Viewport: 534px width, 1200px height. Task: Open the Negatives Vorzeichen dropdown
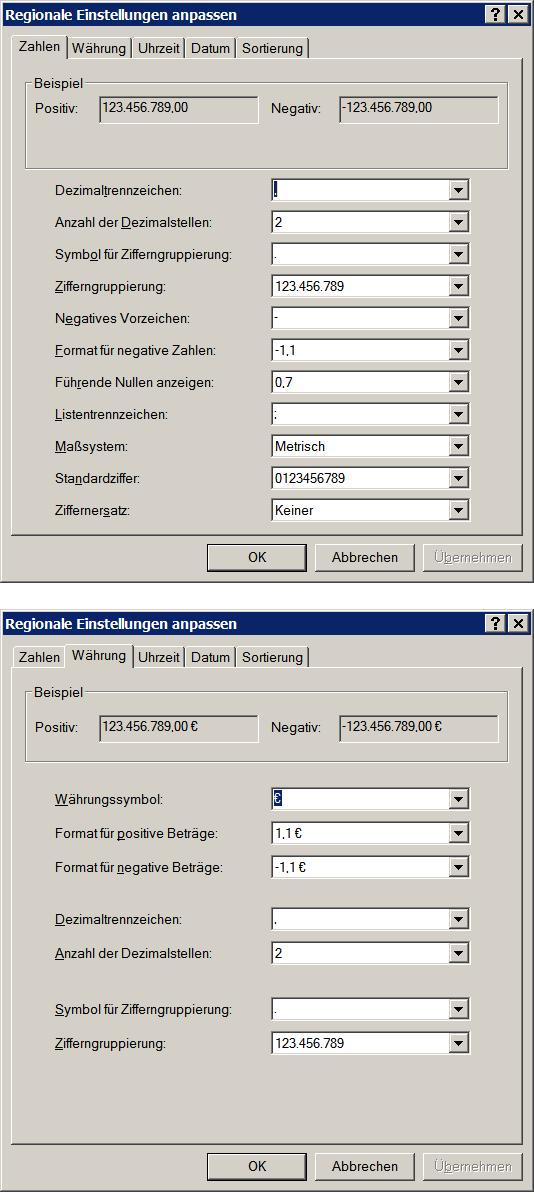pos(458,318)
